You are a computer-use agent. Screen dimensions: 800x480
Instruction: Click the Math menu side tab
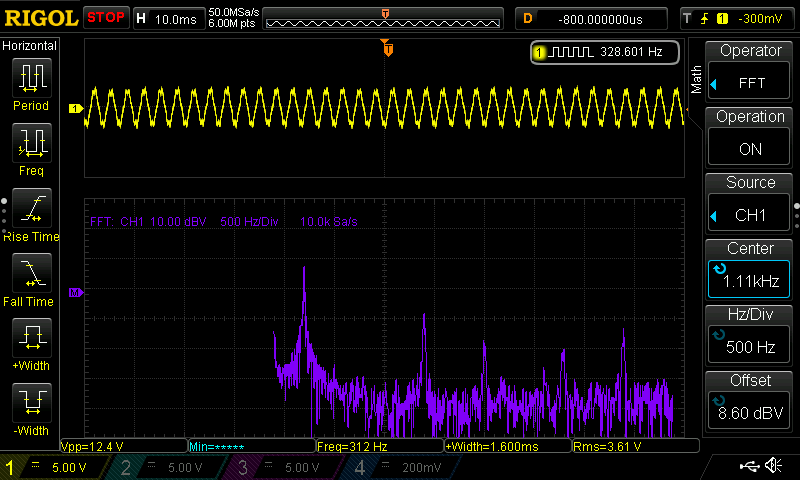[696, 78]
